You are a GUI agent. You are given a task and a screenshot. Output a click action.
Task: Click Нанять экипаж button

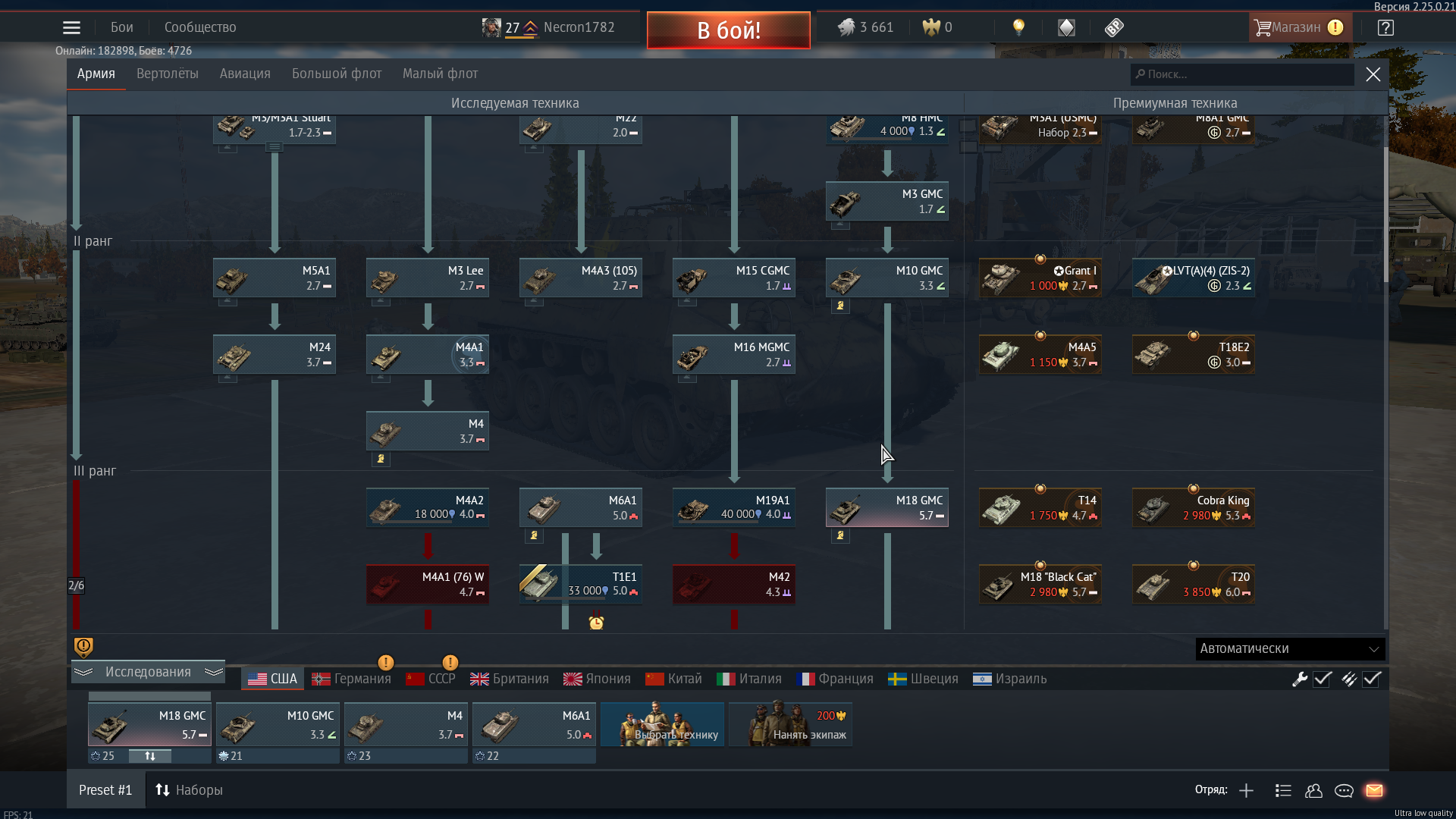click(x=790, y=725)
